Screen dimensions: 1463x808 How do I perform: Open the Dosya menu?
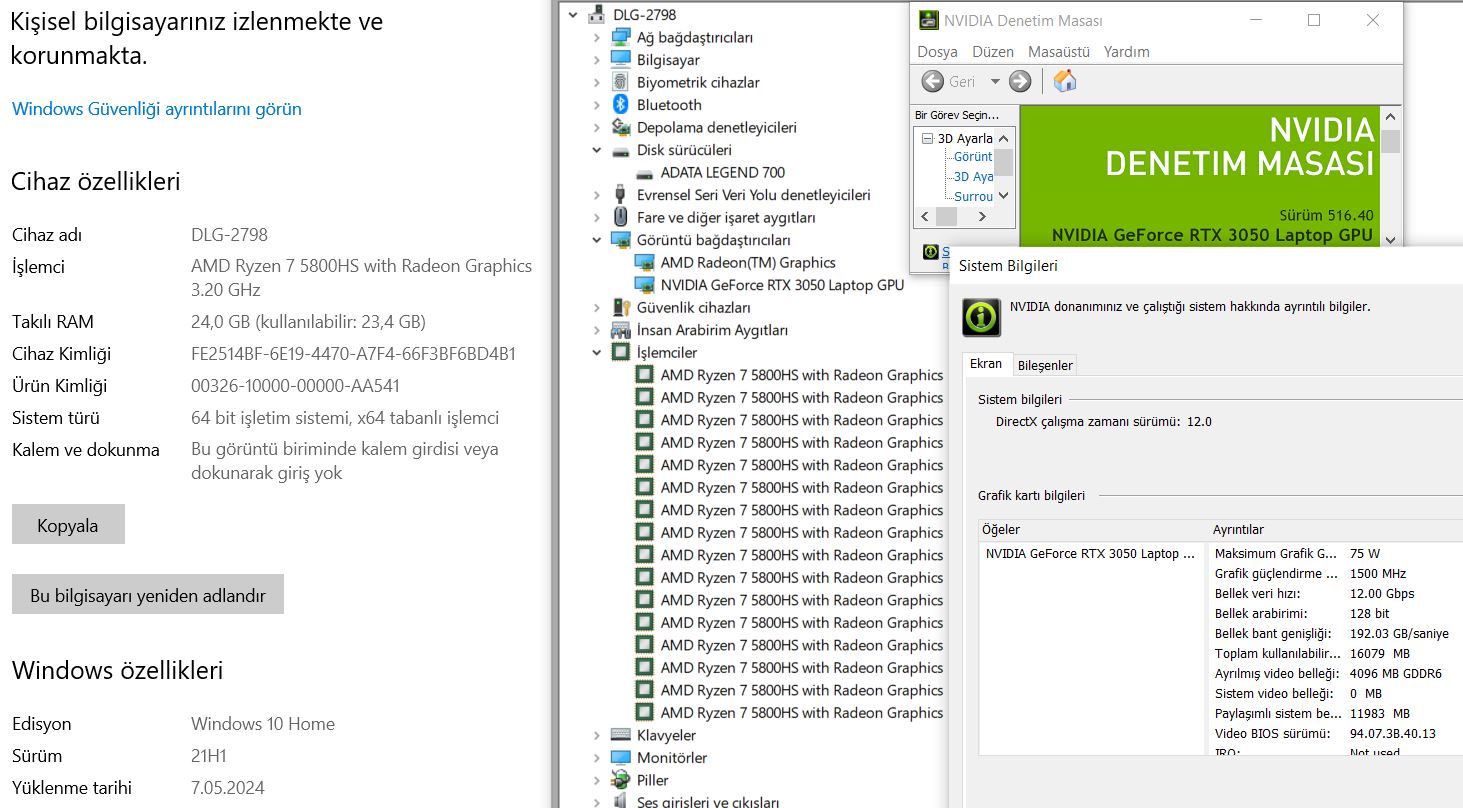[937, 51]
